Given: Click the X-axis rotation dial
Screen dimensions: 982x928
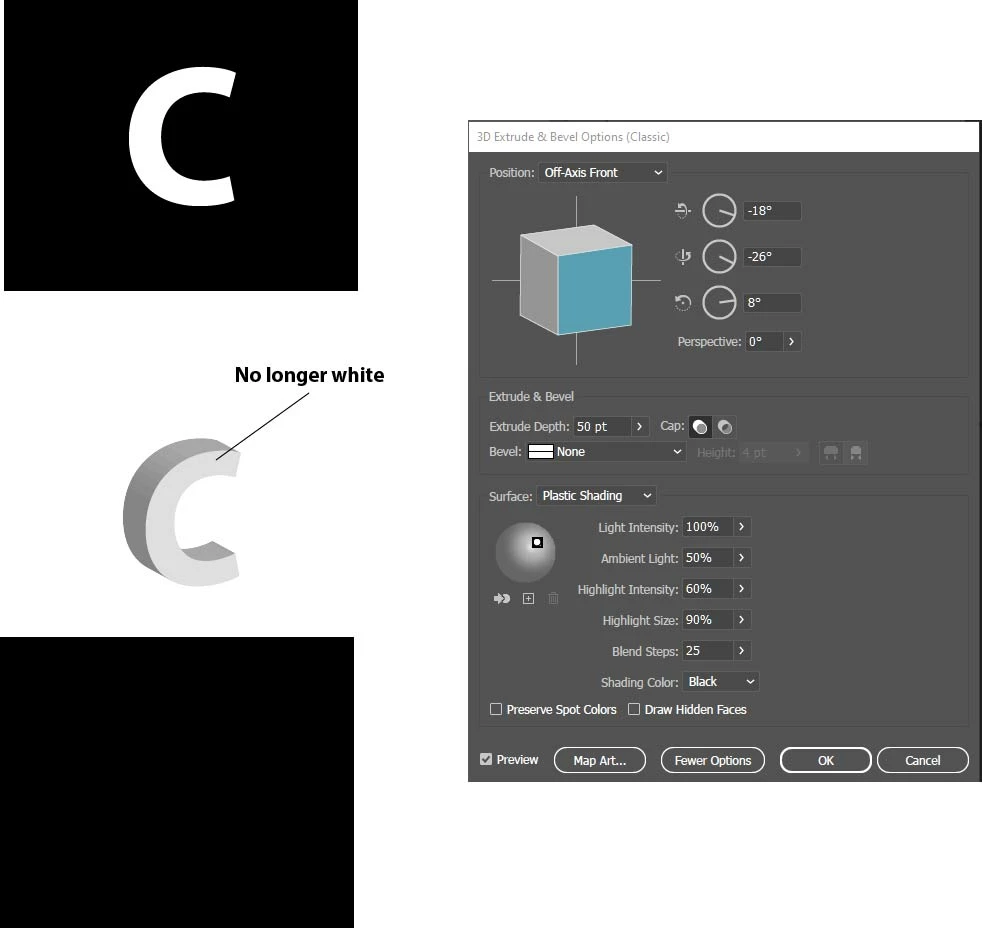Looking at the screenshot, I should [719, 210].
